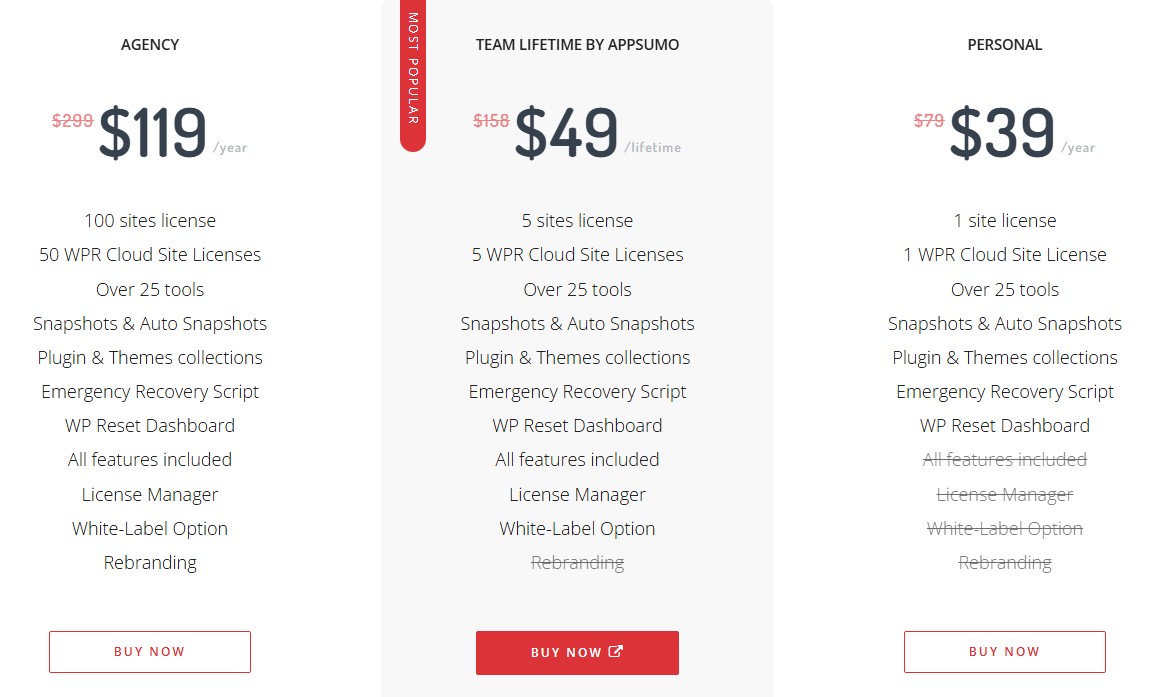The image size is (1159, 697).
Task: Click White-Label Option in the Agency plan
Action: coord(150,529)
